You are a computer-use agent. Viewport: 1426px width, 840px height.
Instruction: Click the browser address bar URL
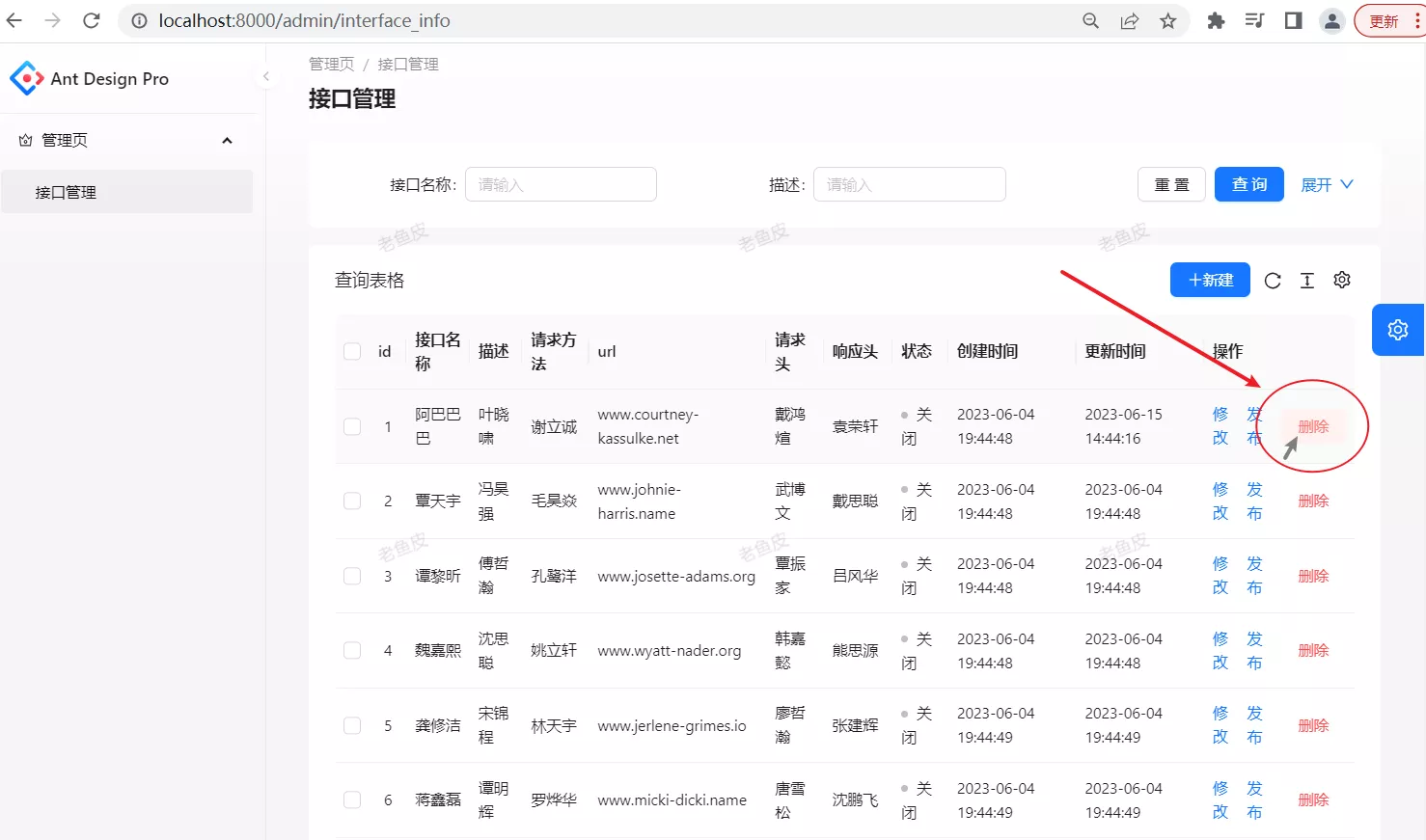pyautogui.click(x=304, y=20)
